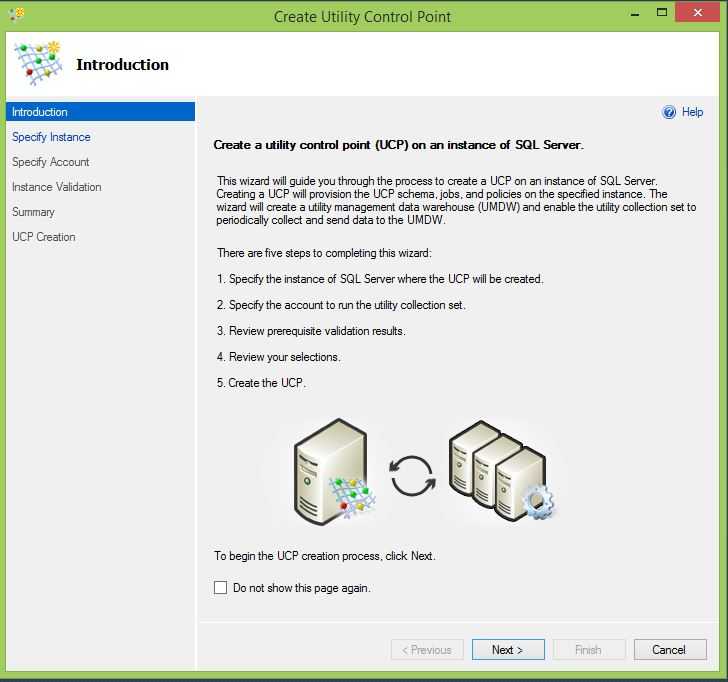Minimize the Create Utility Control Point window
Viewport: 728px width, 682px height.
coord(635,14)
